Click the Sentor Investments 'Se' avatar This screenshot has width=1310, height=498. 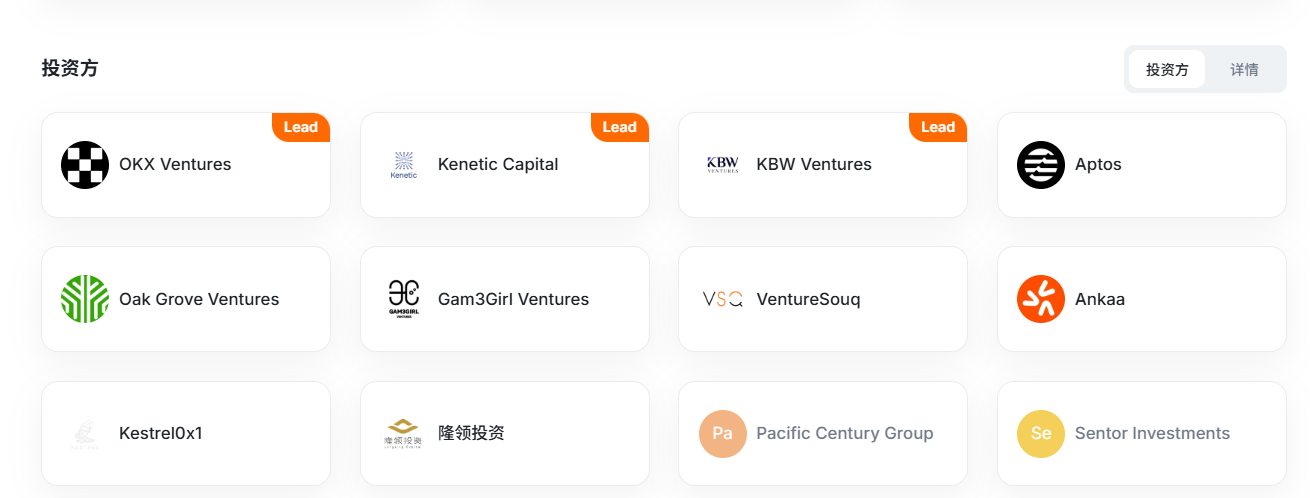[1041, 434]
